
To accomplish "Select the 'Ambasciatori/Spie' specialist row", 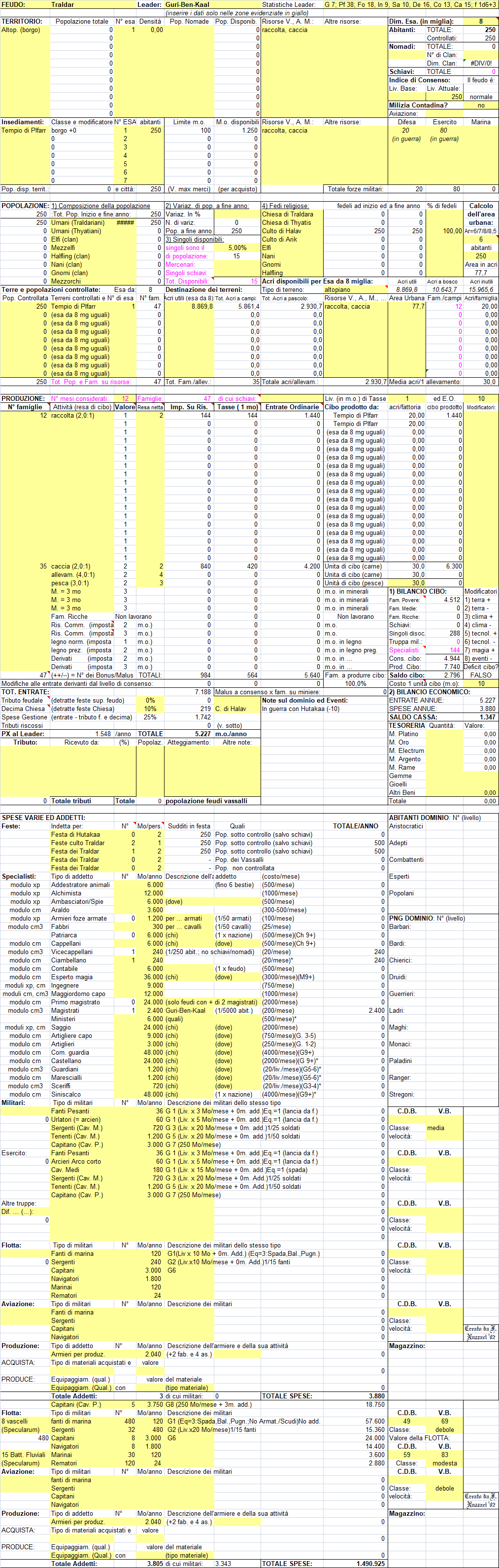I will tap(77, 901).
